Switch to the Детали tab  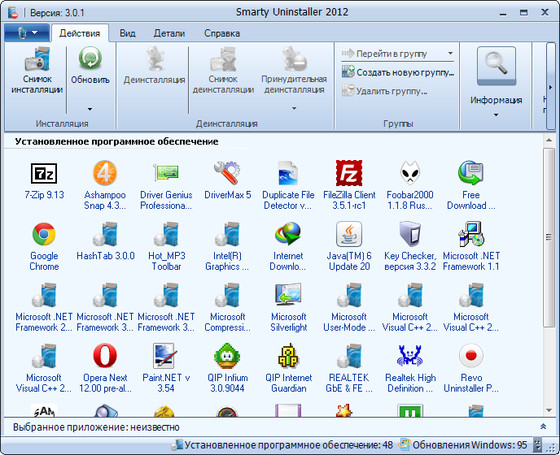tap(169, 33)
